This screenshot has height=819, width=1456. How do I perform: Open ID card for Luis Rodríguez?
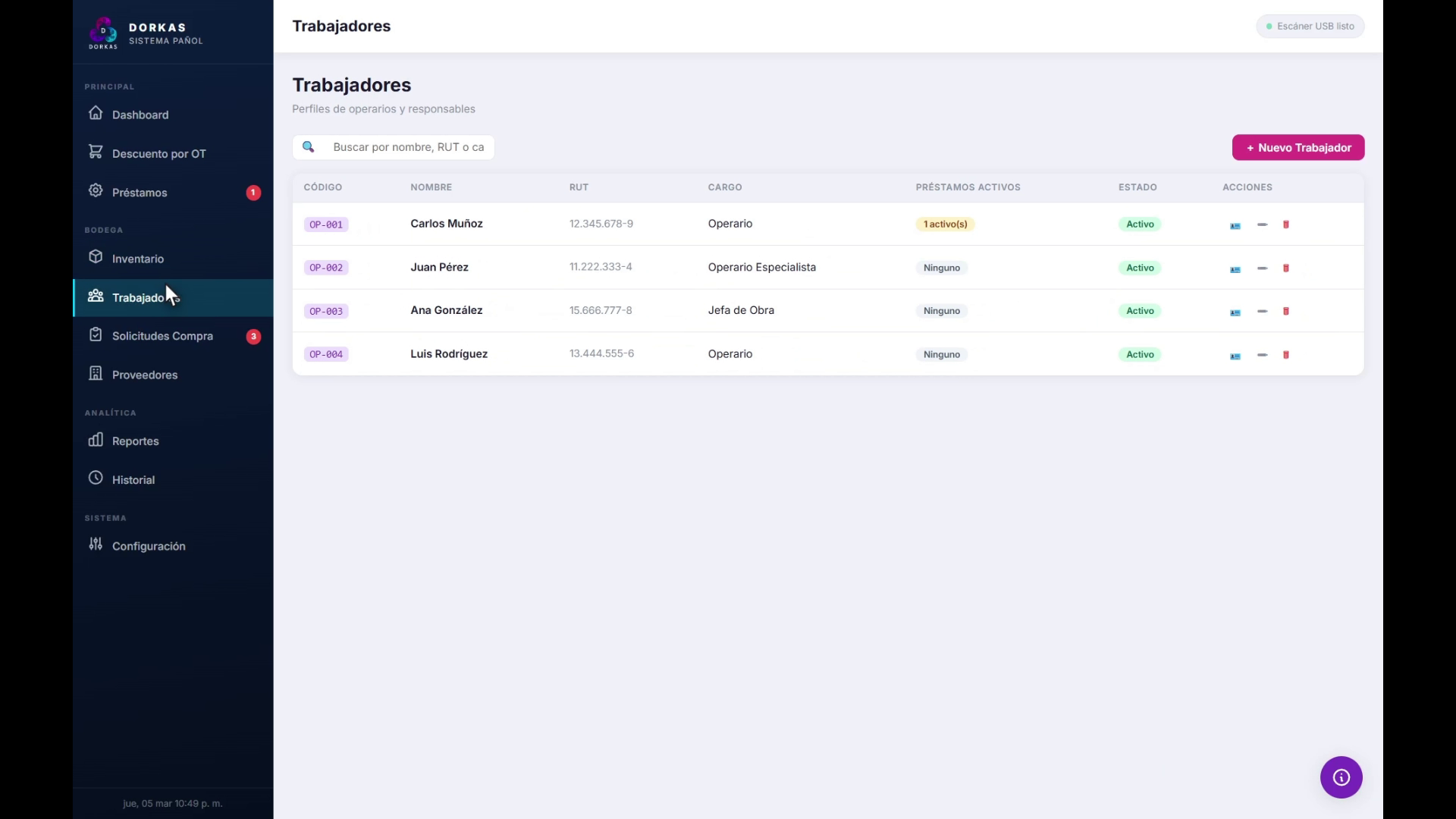pos(1235,356)
